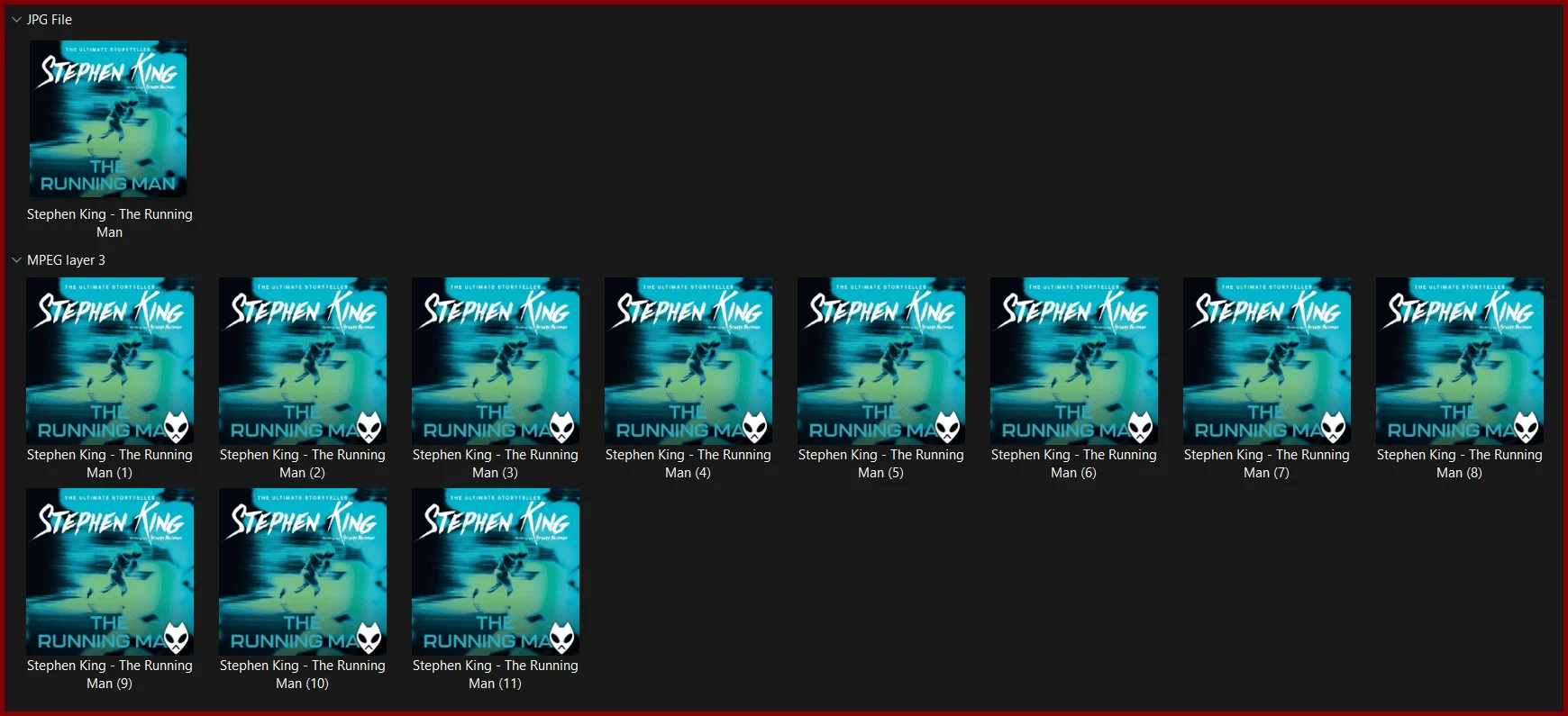Click the filename ending in 'Man (4)'
Image resolution: width=1568 pixels, height=716 pixels.
(688, 464)
